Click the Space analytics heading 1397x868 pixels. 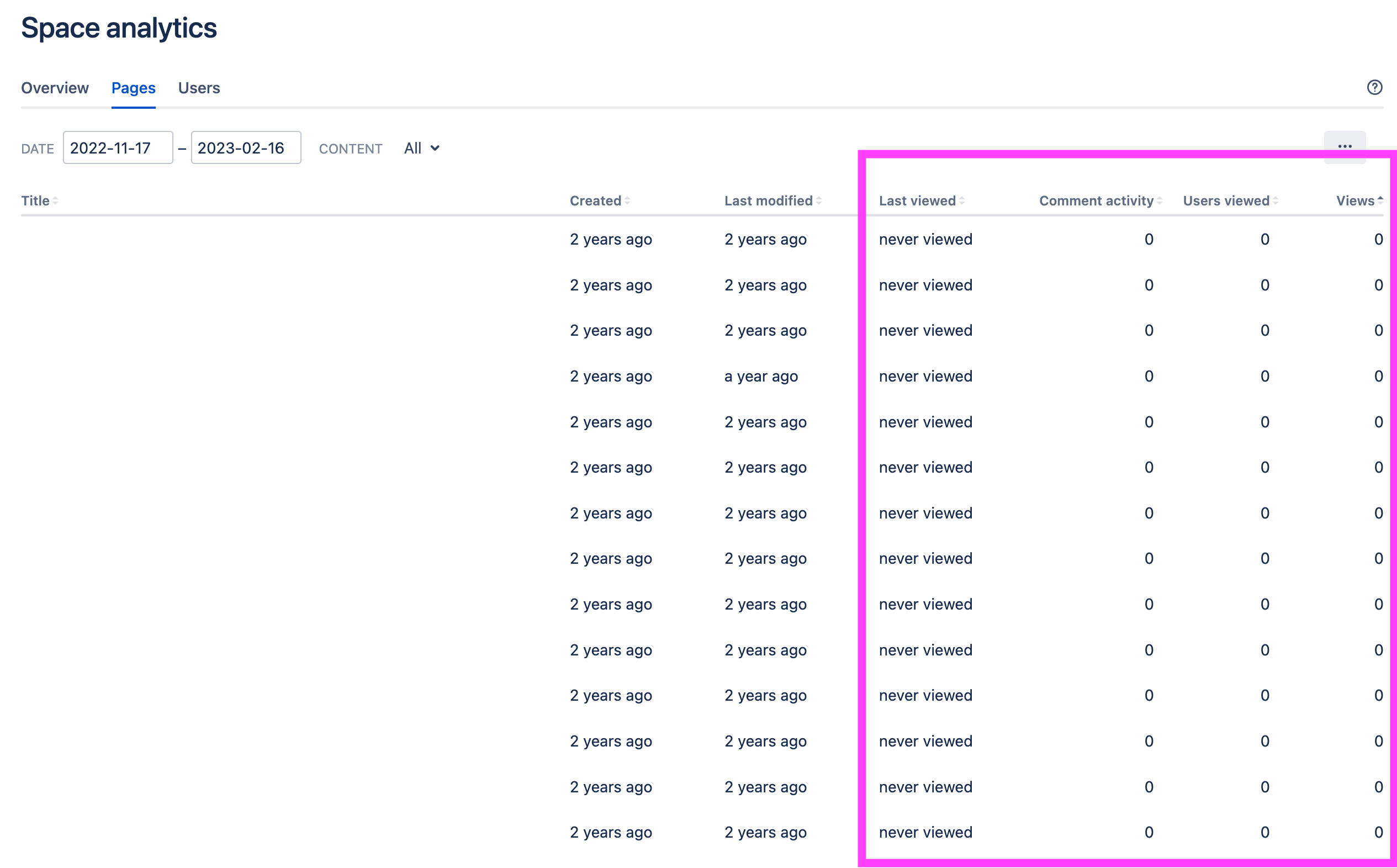(119, 28)
